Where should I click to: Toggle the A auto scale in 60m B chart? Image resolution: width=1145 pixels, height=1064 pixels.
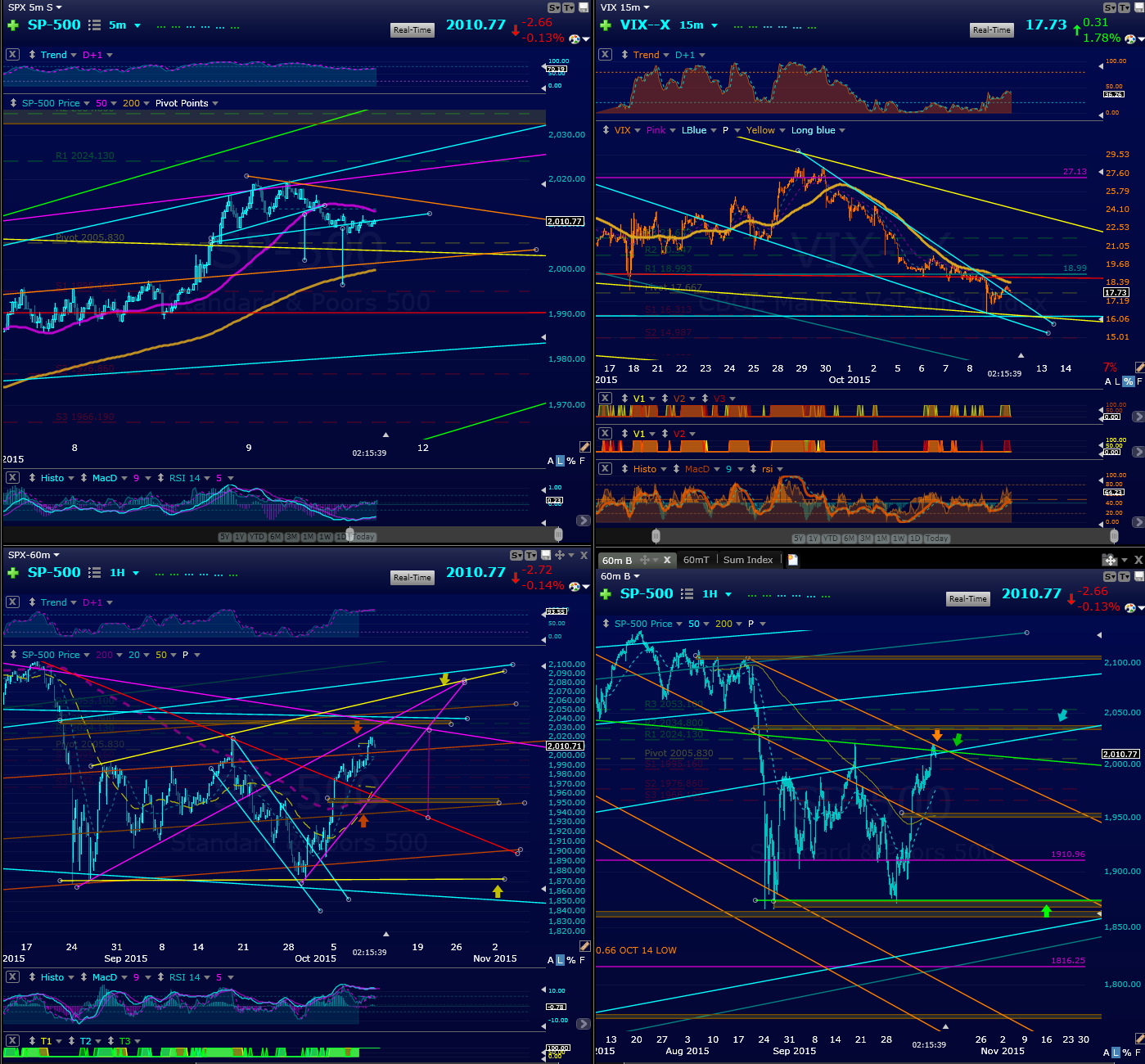(1107, 1053)
